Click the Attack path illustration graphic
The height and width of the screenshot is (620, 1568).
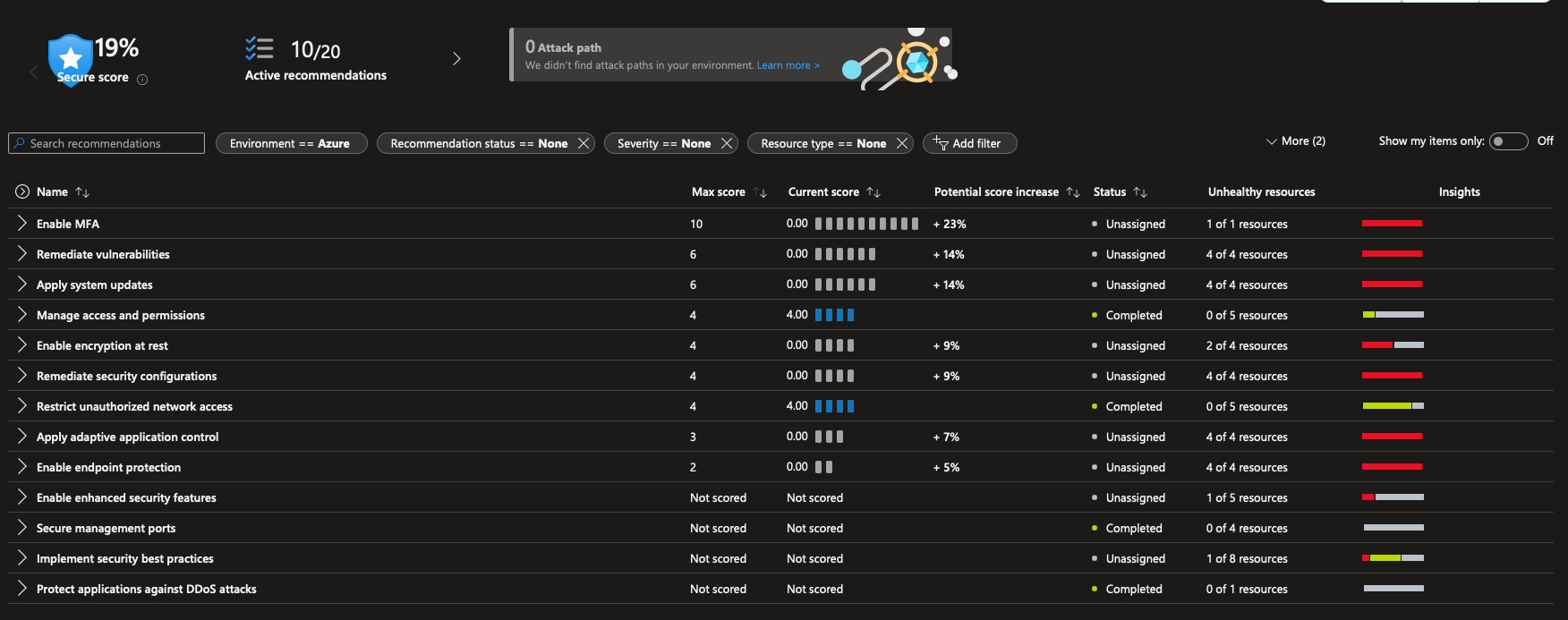pos(899,58)
